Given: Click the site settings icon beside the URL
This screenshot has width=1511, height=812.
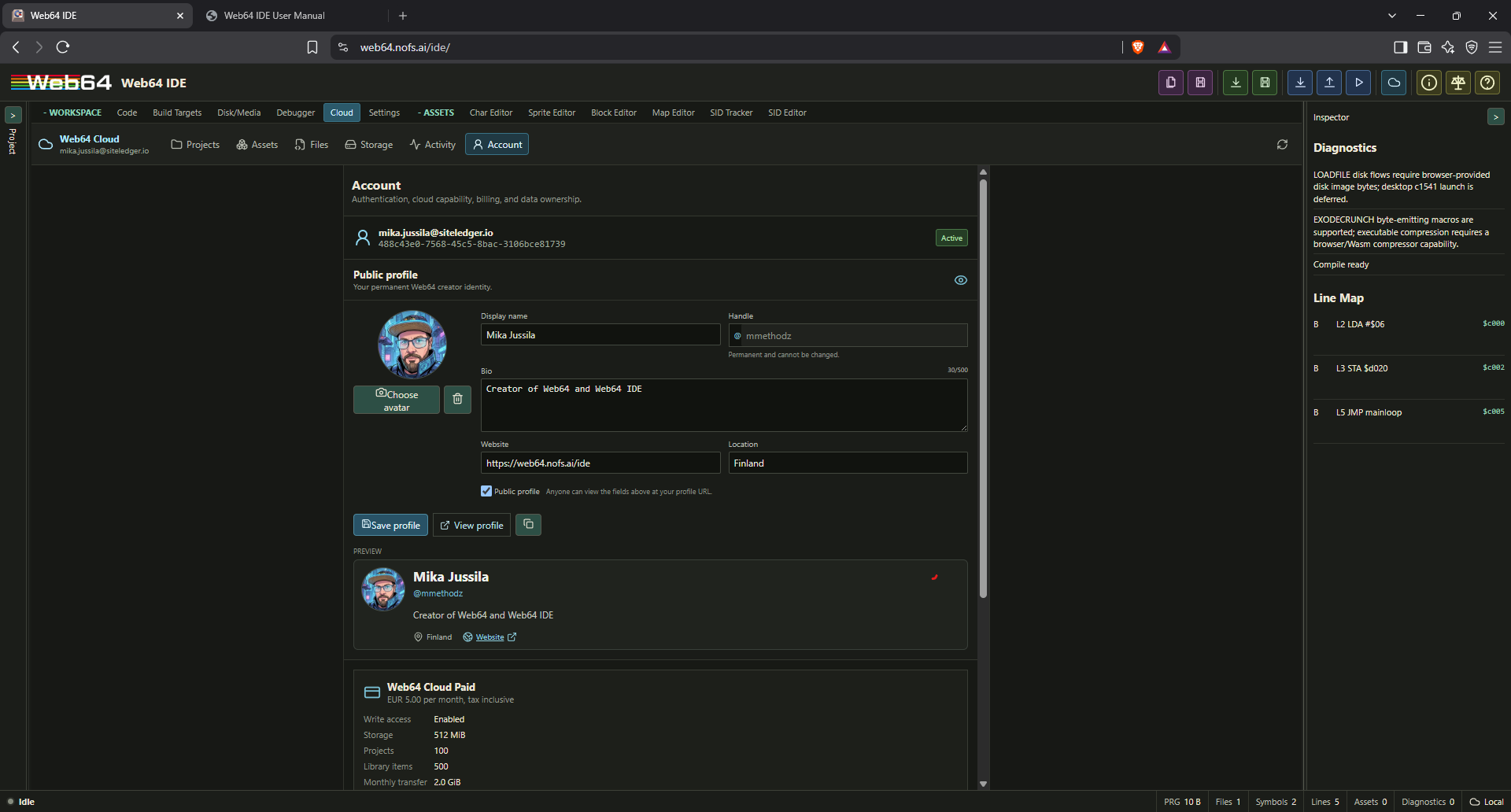Looking at the screenshot, I should [343, 47].
